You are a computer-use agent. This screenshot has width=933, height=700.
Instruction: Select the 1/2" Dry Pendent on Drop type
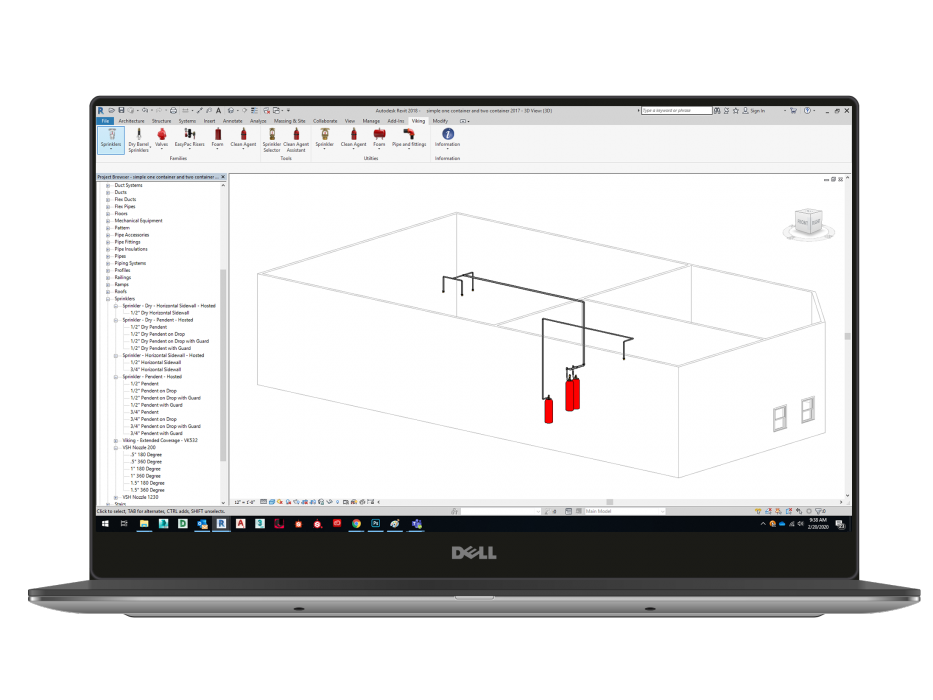158,335
